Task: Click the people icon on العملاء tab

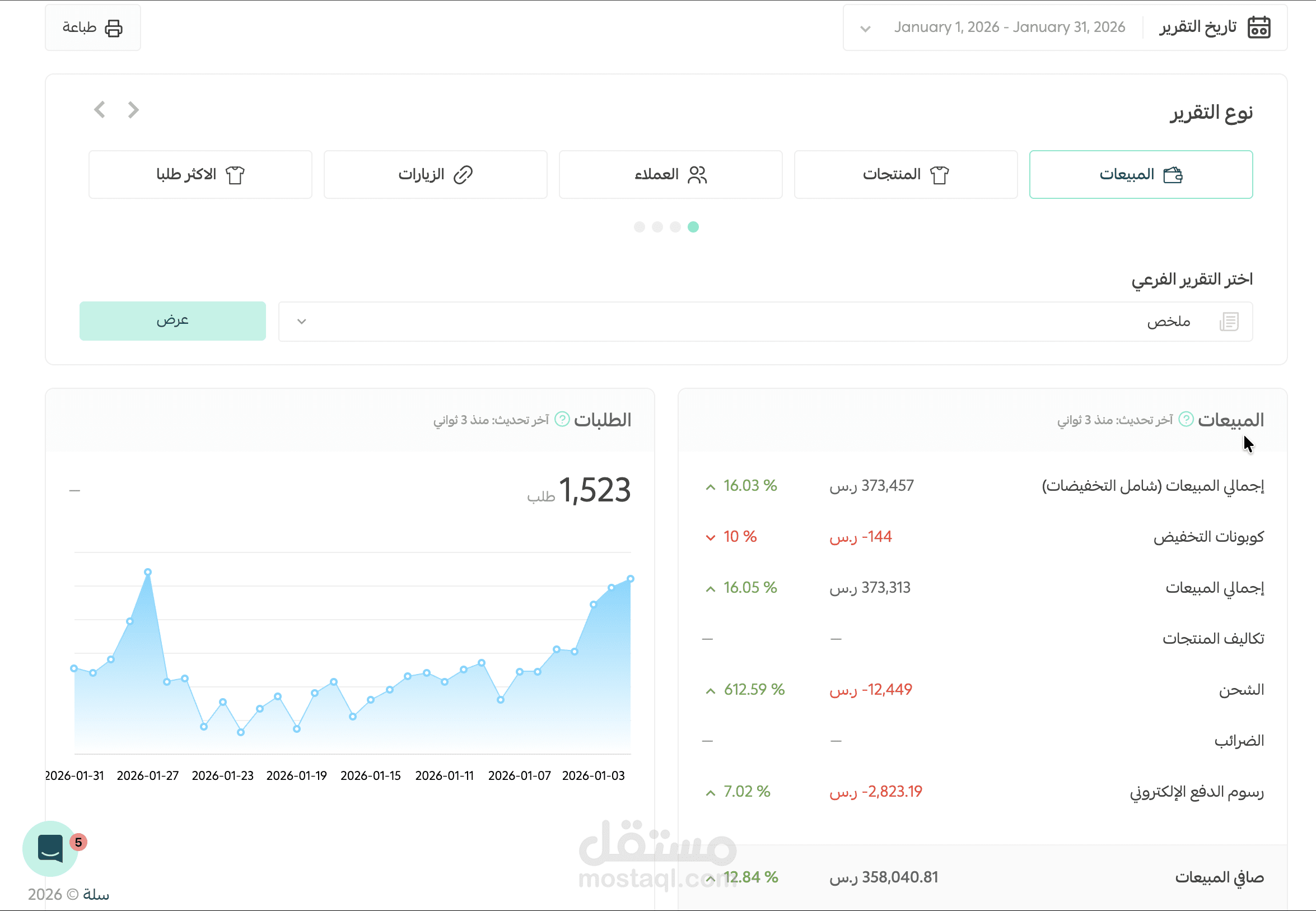Action: (697, 175)
